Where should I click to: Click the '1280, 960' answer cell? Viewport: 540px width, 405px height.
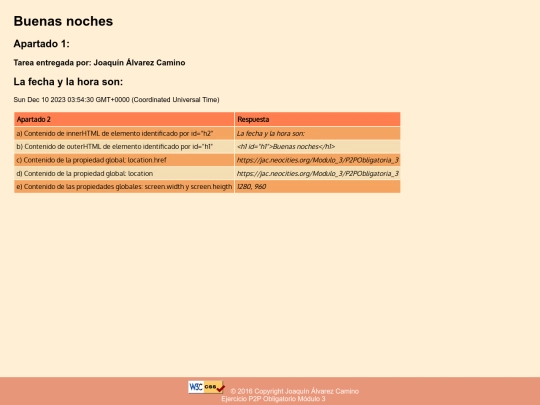tap(317, 187)
